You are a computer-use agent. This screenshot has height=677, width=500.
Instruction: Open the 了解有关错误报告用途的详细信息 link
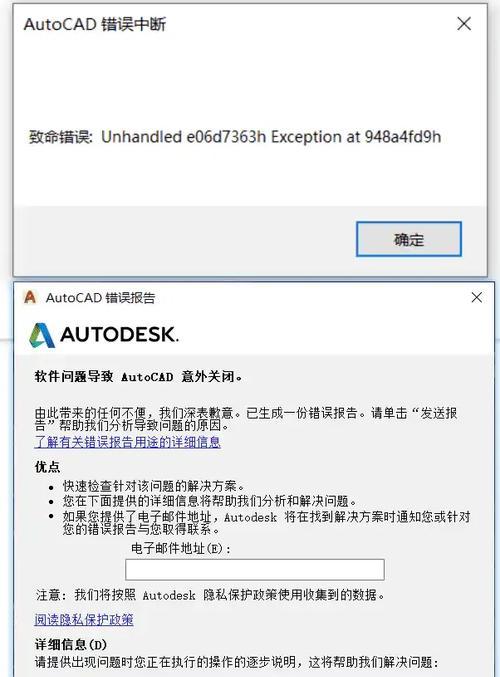coord(127,442)
